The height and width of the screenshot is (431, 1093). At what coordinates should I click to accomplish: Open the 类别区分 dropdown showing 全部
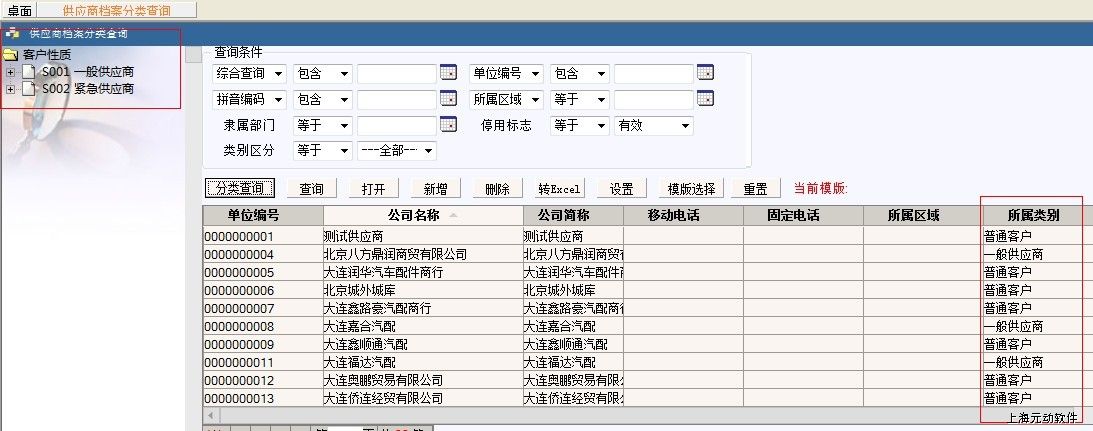coord(396,151)
